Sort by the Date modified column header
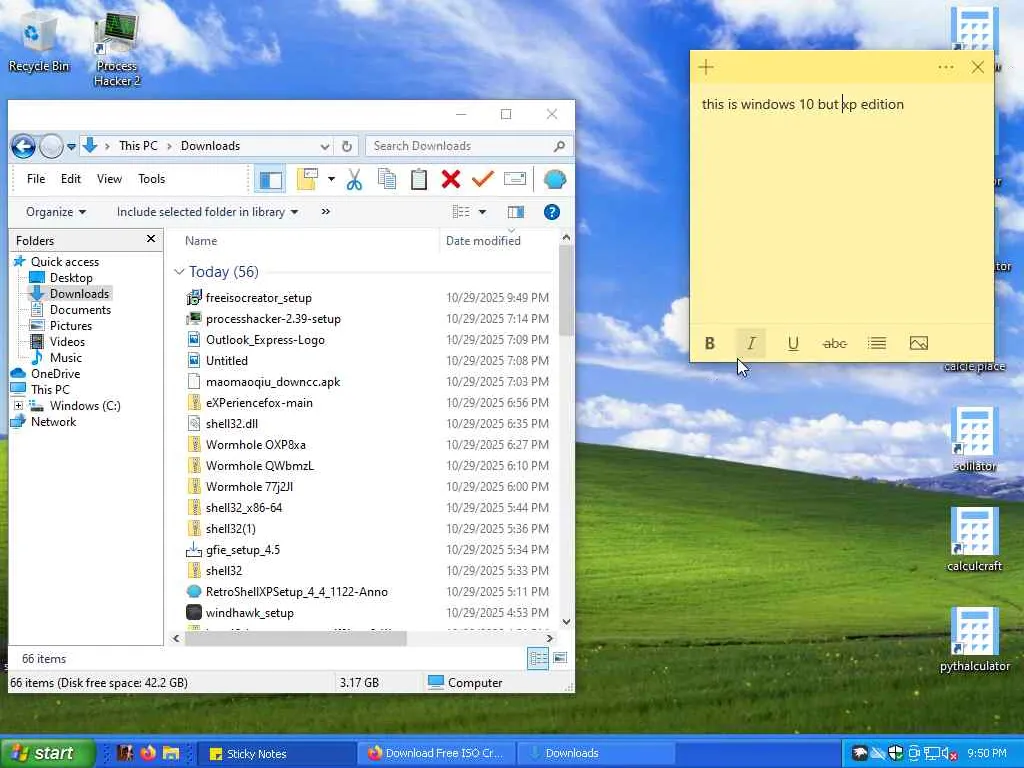The width and height of the screenshot is (1024, 768). (x=483, y=240)
